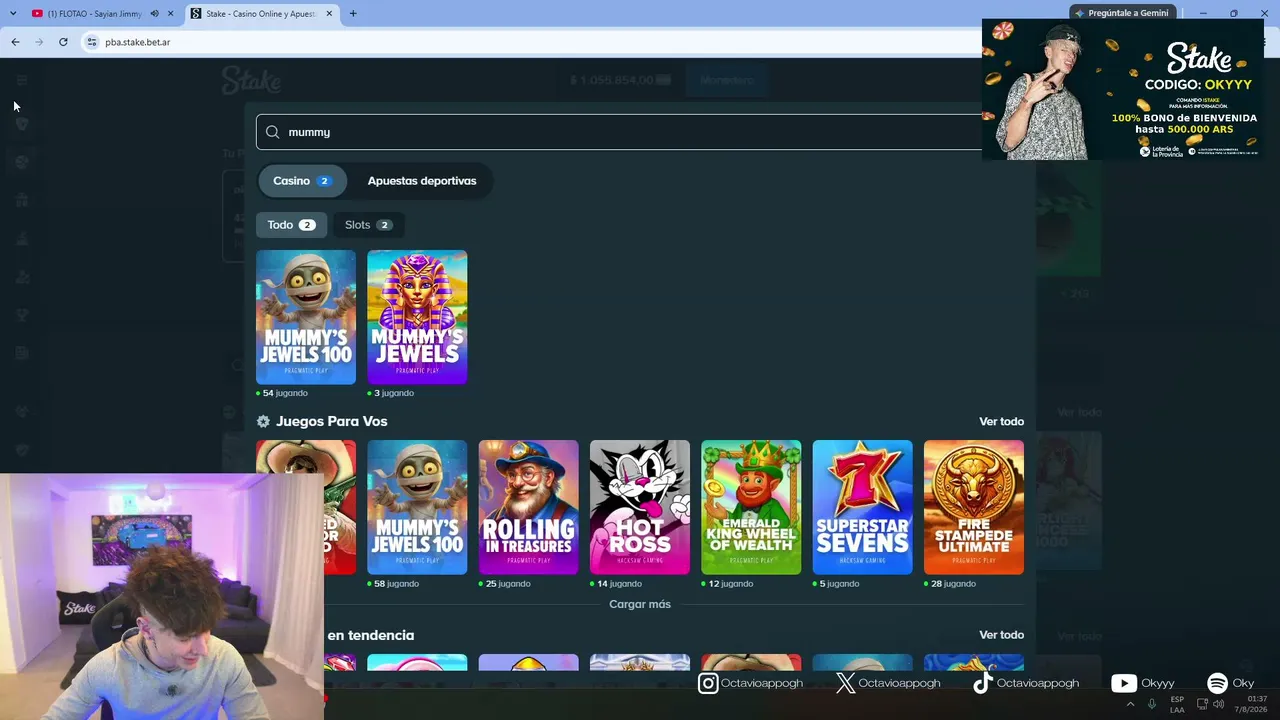The height and width of the screenshot is (720, 1280).
Task: Click the Juegos Para Vos section icon
Action: [263, 422]
